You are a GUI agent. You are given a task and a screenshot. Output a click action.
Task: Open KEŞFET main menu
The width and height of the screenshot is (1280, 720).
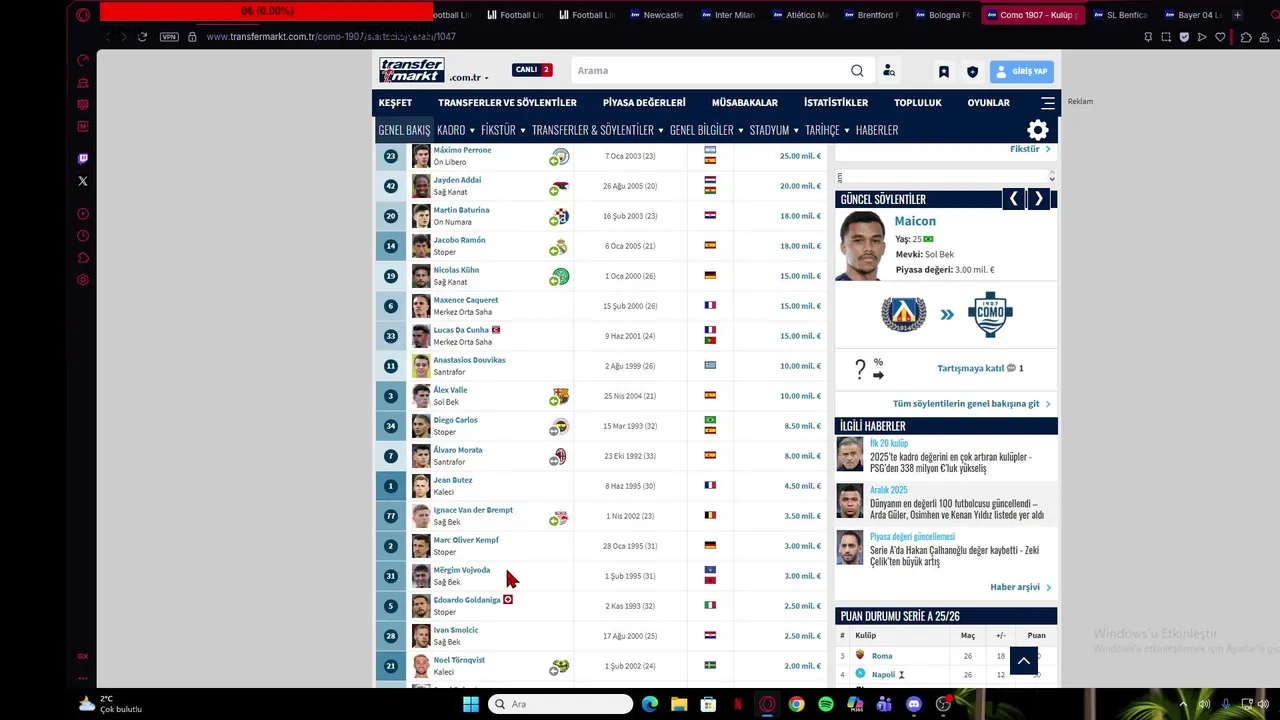395,103
